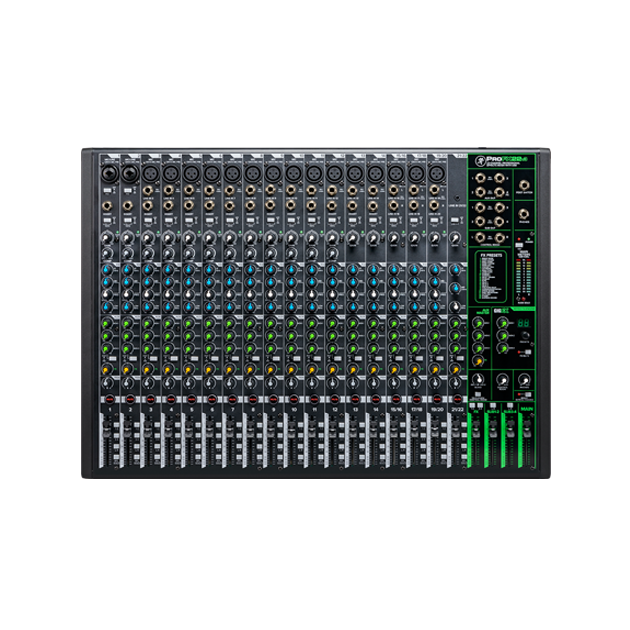Click the channel 6 gain knob
The width and height of the screenshot is (630, 630).
tap(209, 238)
